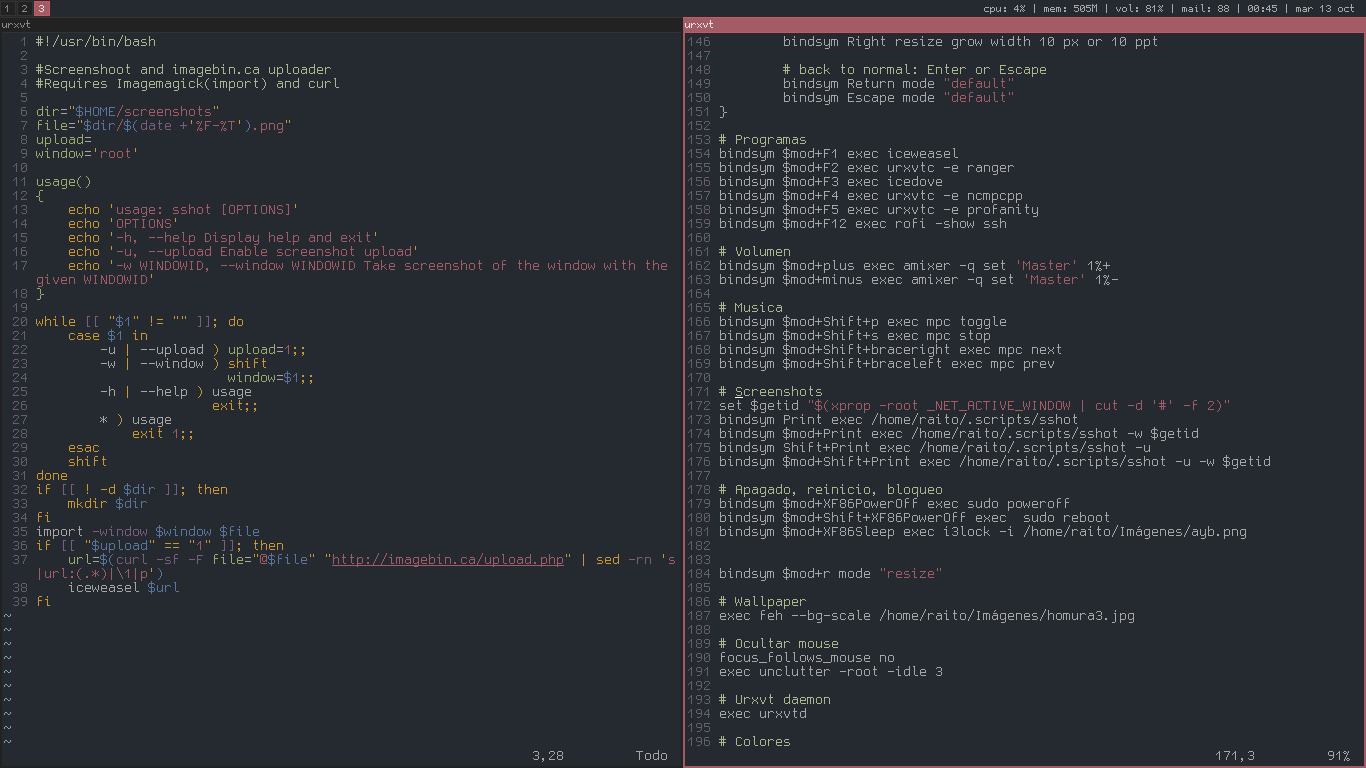Click the '# Screenshots' comment on line 171
The width and height of the screenshot is (1366, 768).
(770, 392)
